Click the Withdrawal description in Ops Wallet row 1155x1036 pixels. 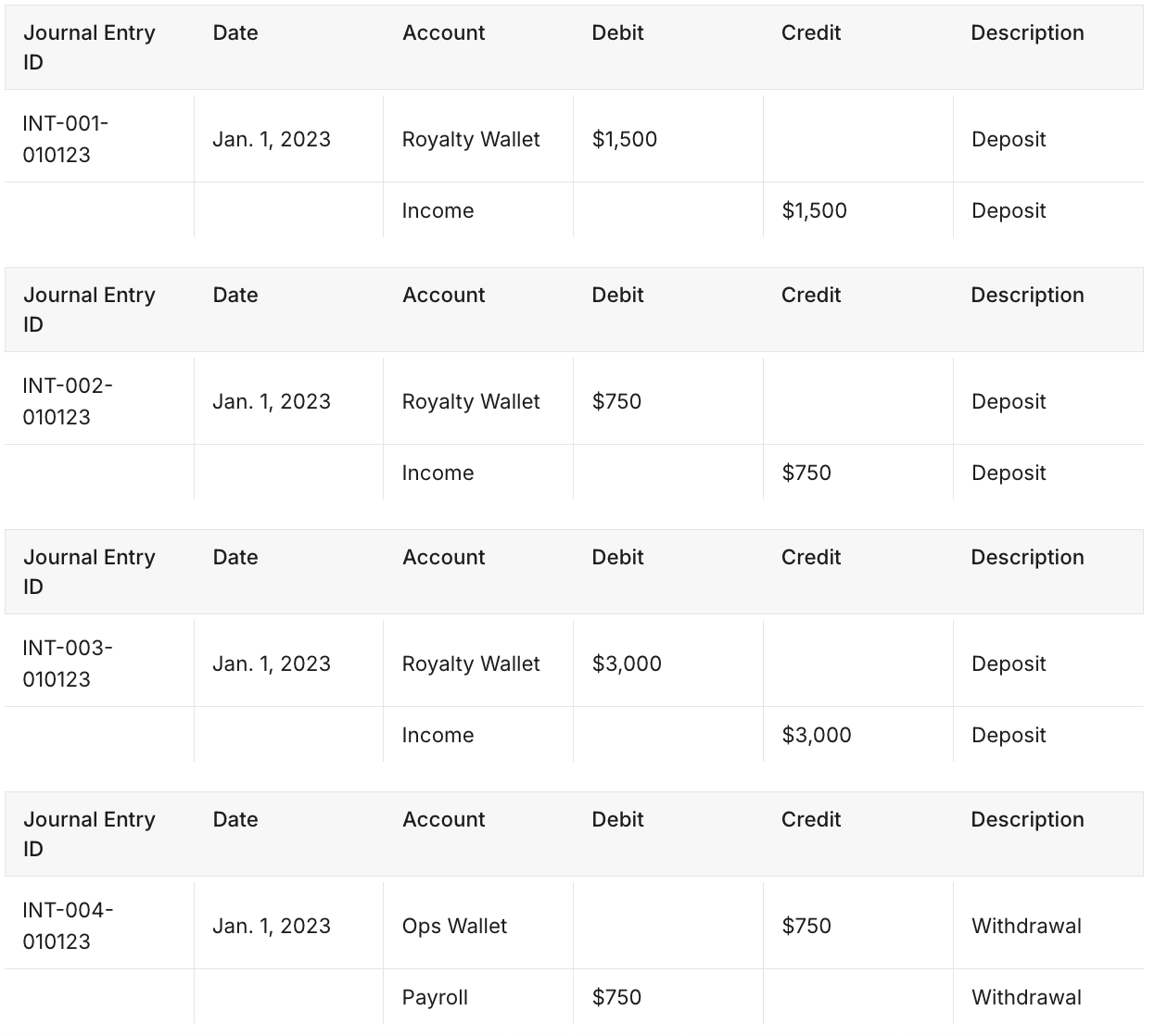pyautogui.click(x=1026, y=926)
